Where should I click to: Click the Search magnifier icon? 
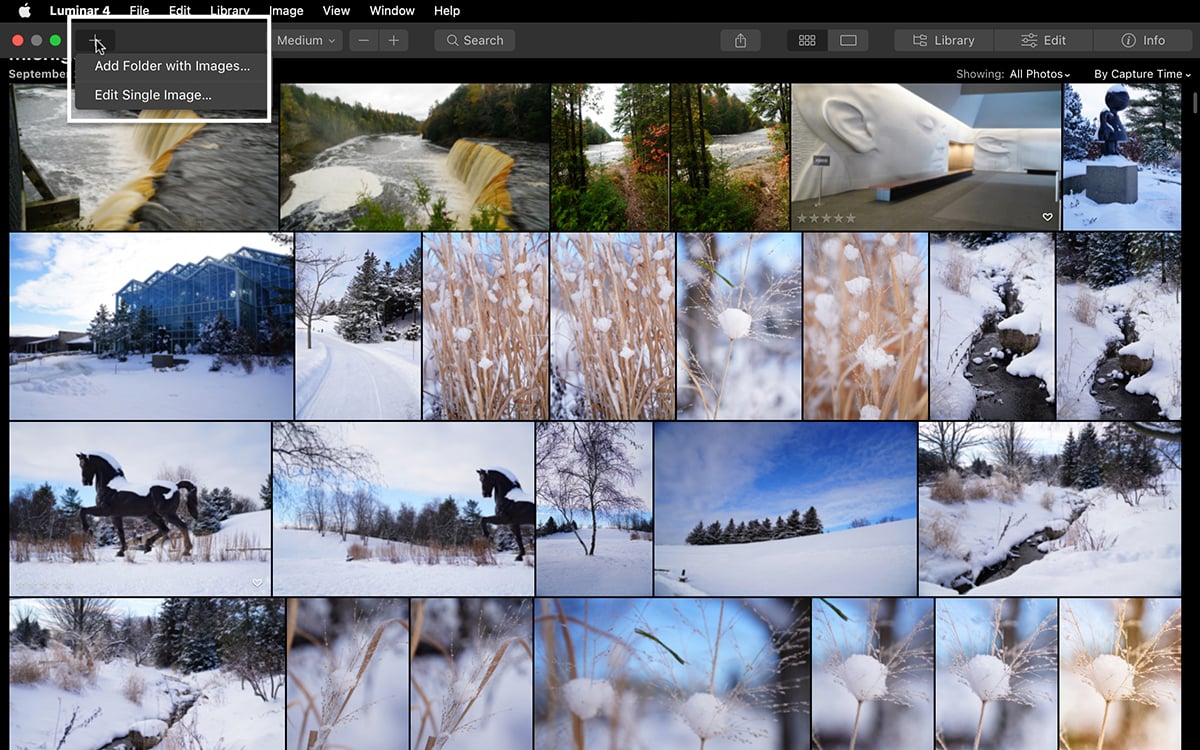[x=455, y=40]
